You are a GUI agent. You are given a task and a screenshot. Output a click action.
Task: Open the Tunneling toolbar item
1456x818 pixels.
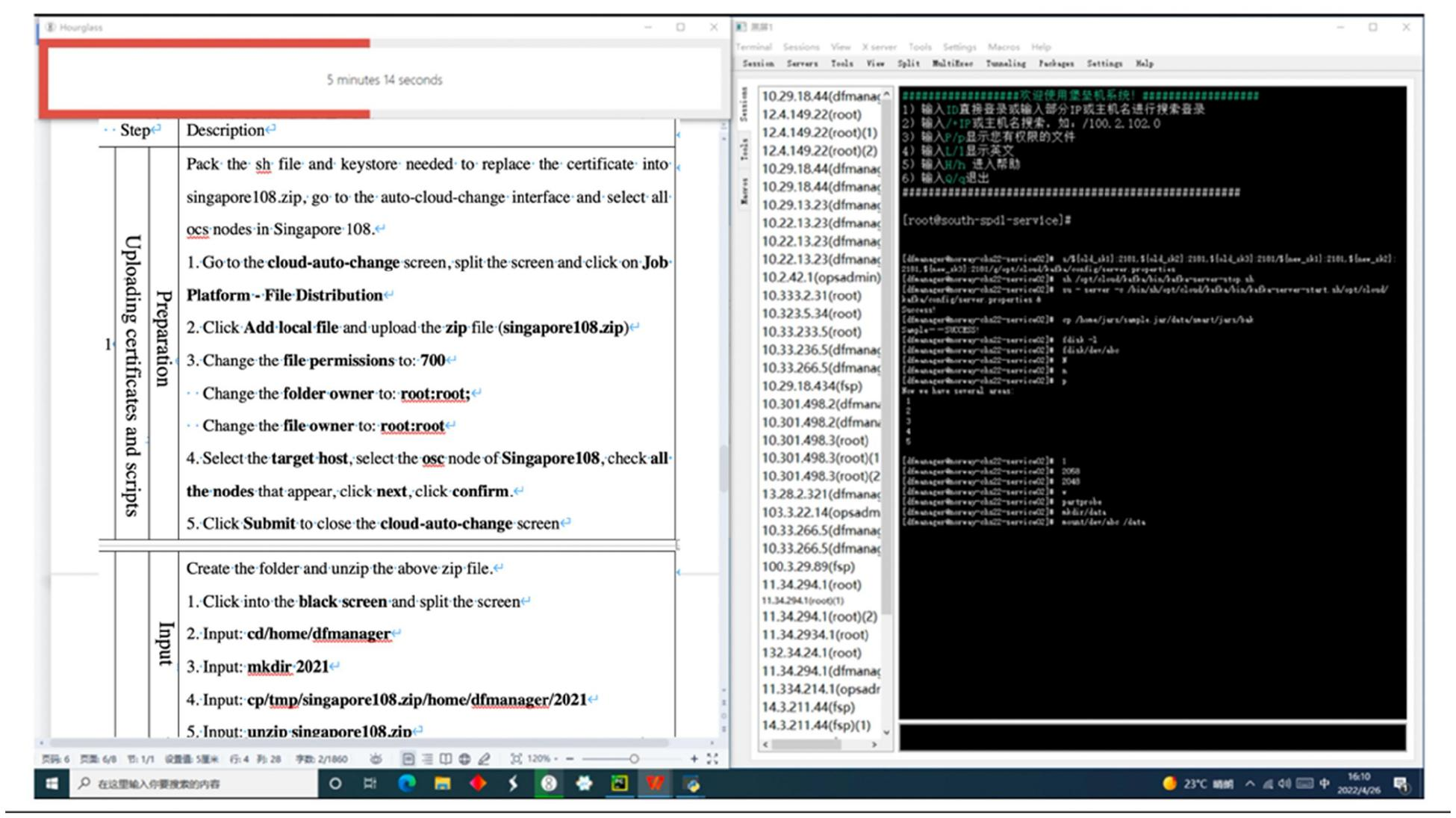(x=1005, y=64)
